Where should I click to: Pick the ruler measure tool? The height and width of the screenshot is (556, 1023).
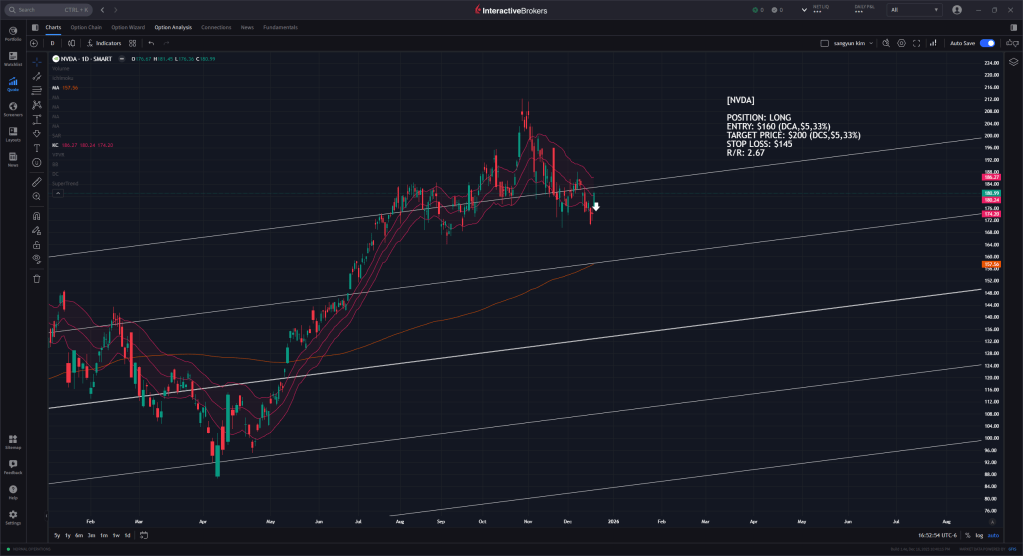pyautogui.click(x=37, y=182)
